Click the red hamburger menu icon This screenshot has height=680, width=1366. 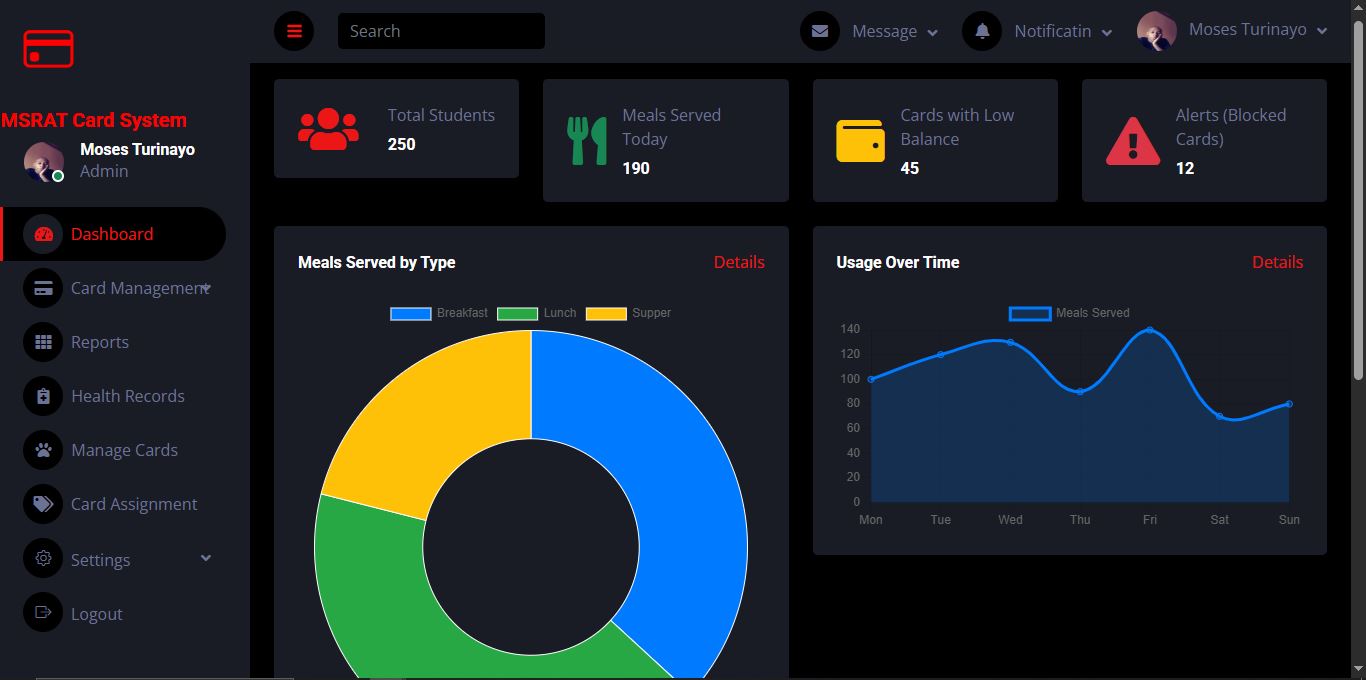pyautogui.click(x=294, y=31)
